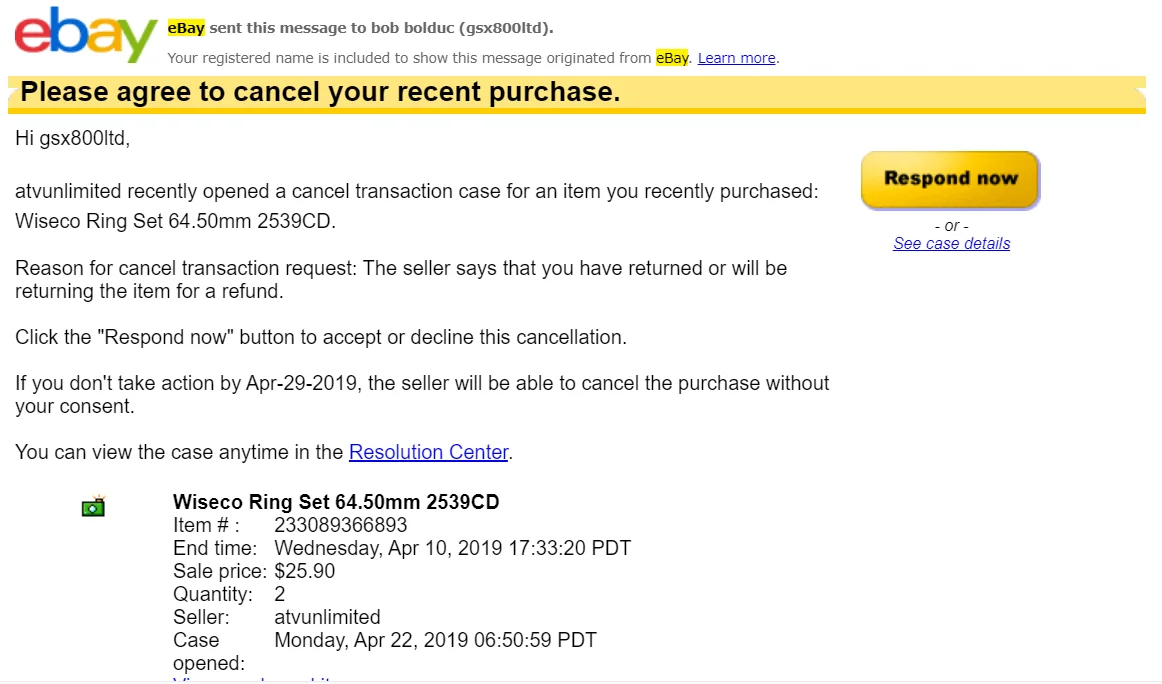Click the sale price $25.90
This screenshot has width=1162, height=684.
304,572
